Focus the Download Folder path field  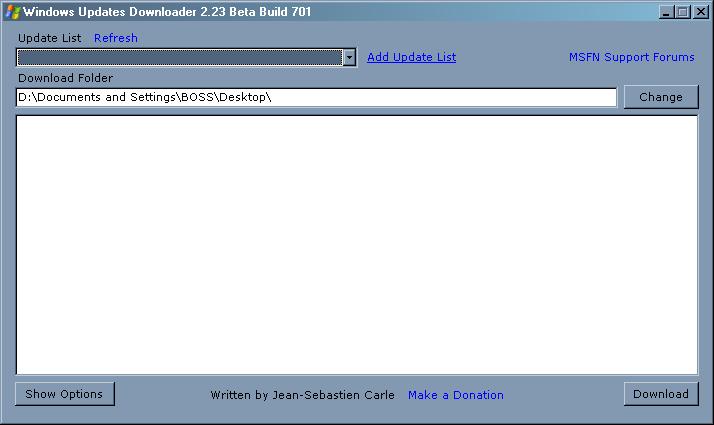pyautogui.click(x=400, y=97)
